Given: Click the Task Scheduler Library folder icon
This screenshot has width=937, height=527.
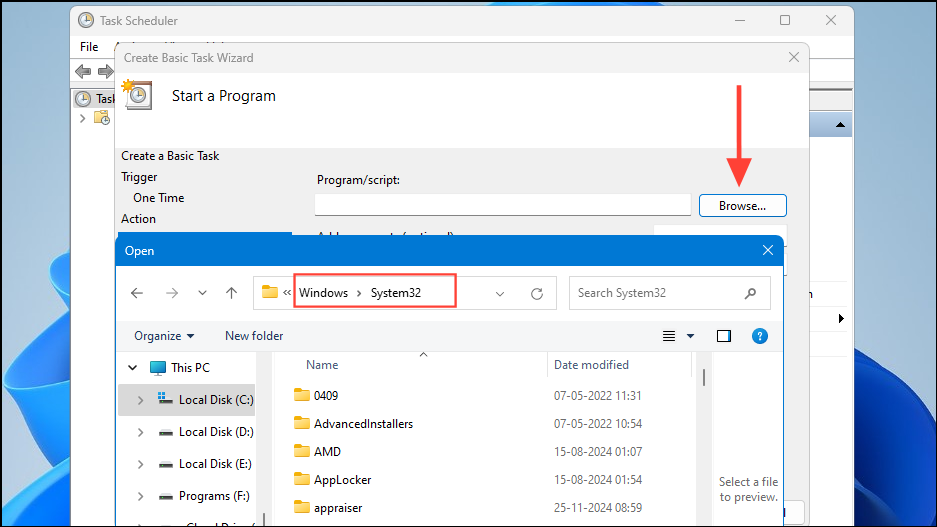Looking at the screenshot, I should click(x=102, y=118).
